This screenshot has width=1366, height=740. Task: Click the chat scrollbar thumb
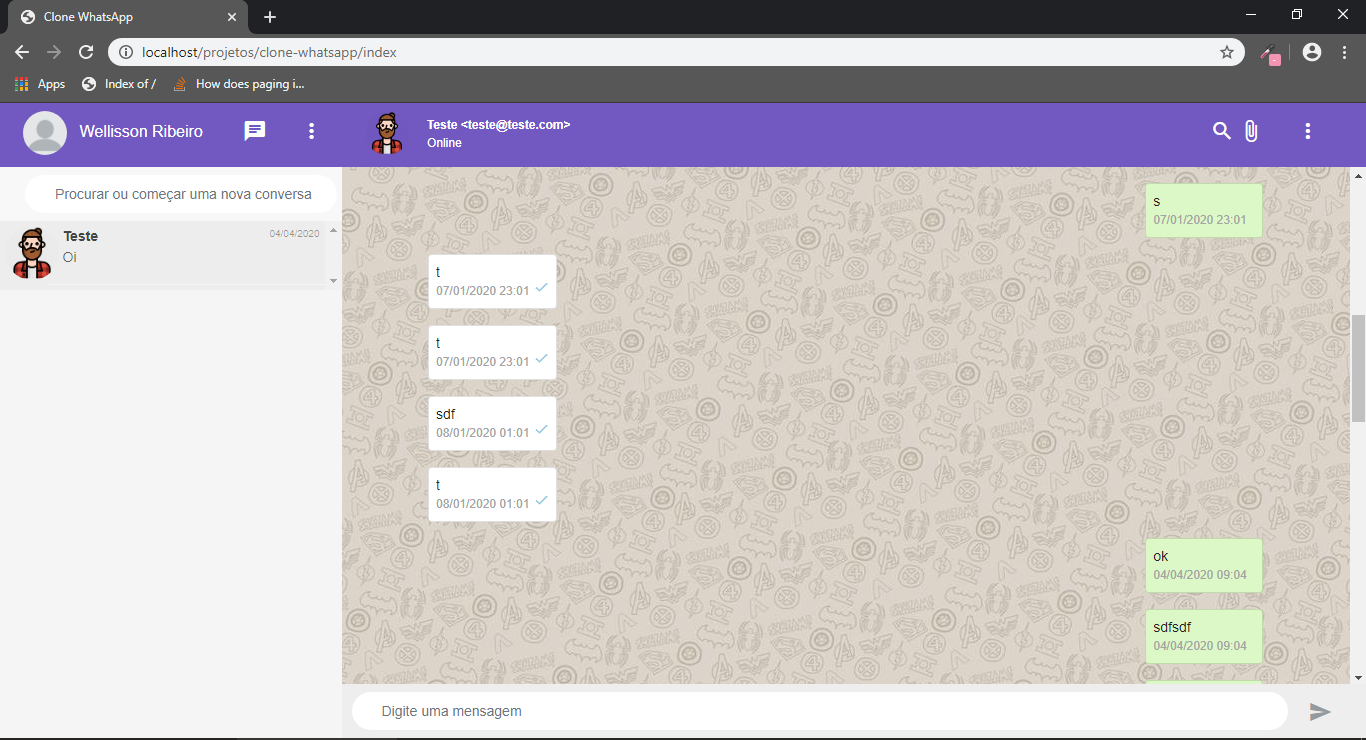coord(1358,368)
